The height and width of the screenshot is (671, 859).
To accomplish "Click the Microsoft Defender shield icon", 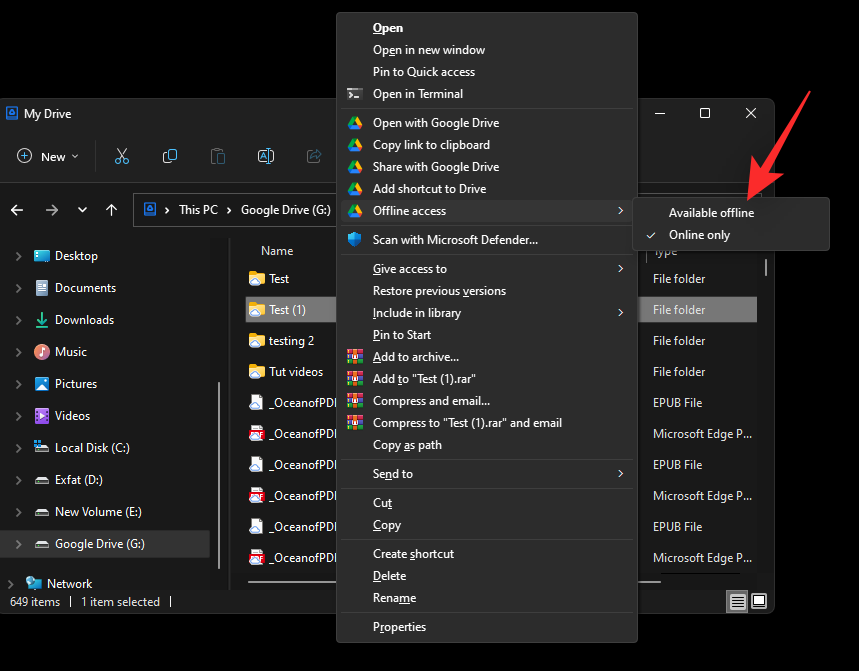I will [x=354, y=239].
